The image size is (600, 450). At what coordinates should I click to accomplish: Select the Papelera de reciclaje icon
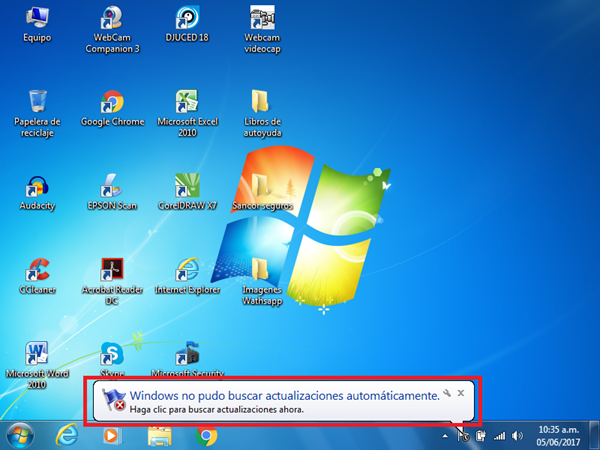click(x=37, y=101)
